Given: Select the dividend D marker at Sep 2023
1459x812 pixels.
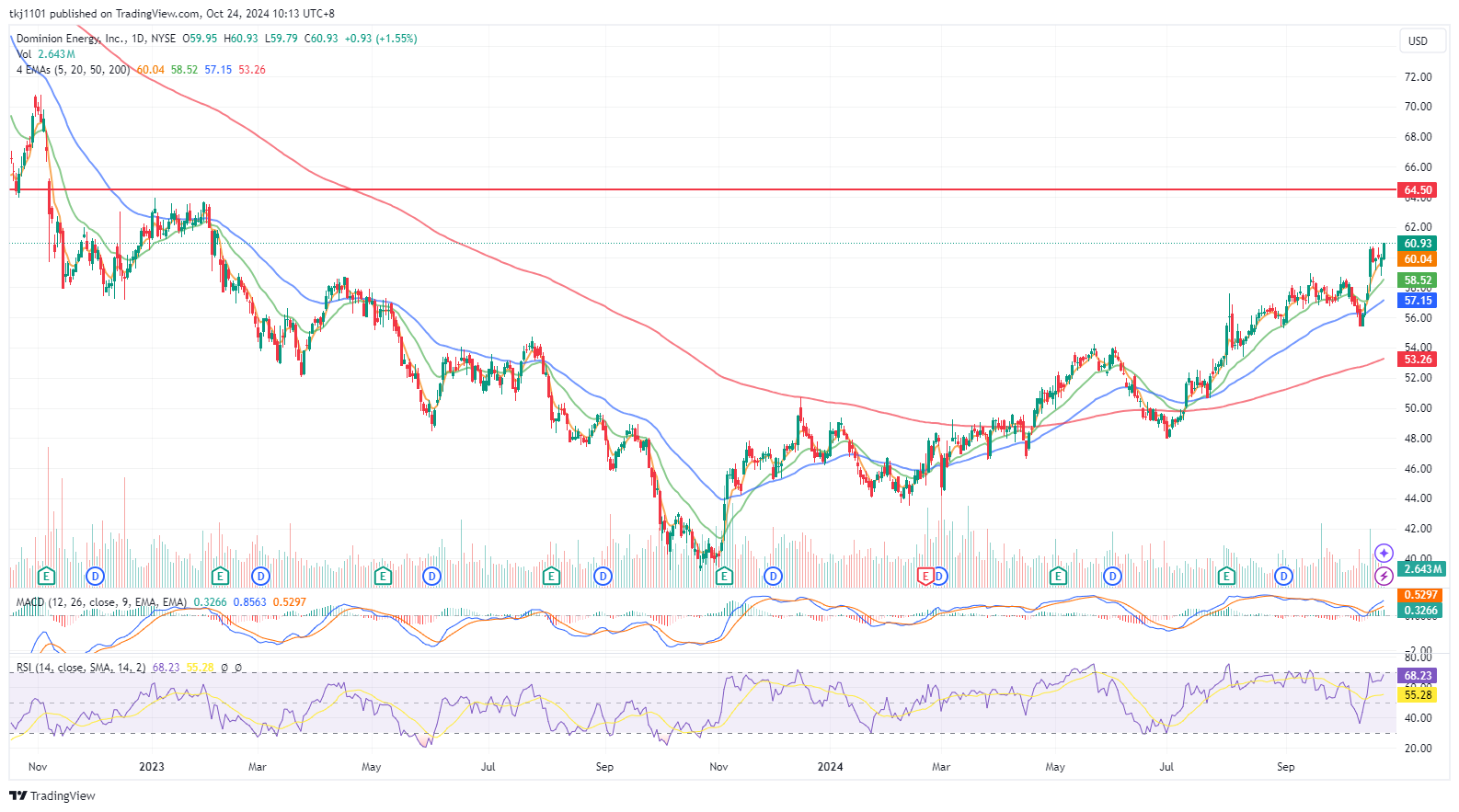Looking at the screenshot, I should pos(603,577).
